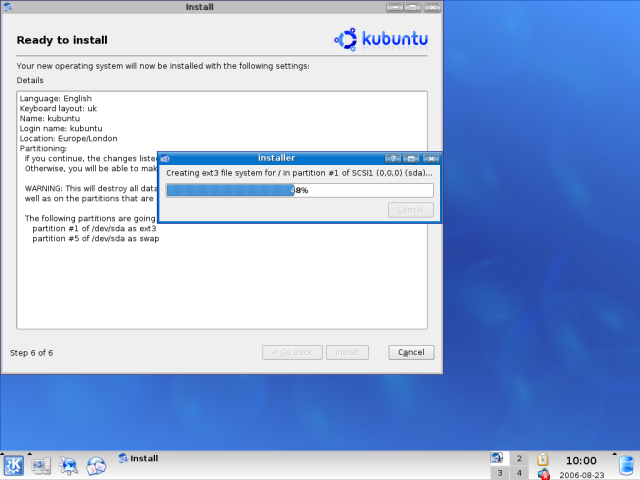This screenshot has width=640, height=480.
Task: Open muted volume mixer tray icon
Action: [543, 474]
